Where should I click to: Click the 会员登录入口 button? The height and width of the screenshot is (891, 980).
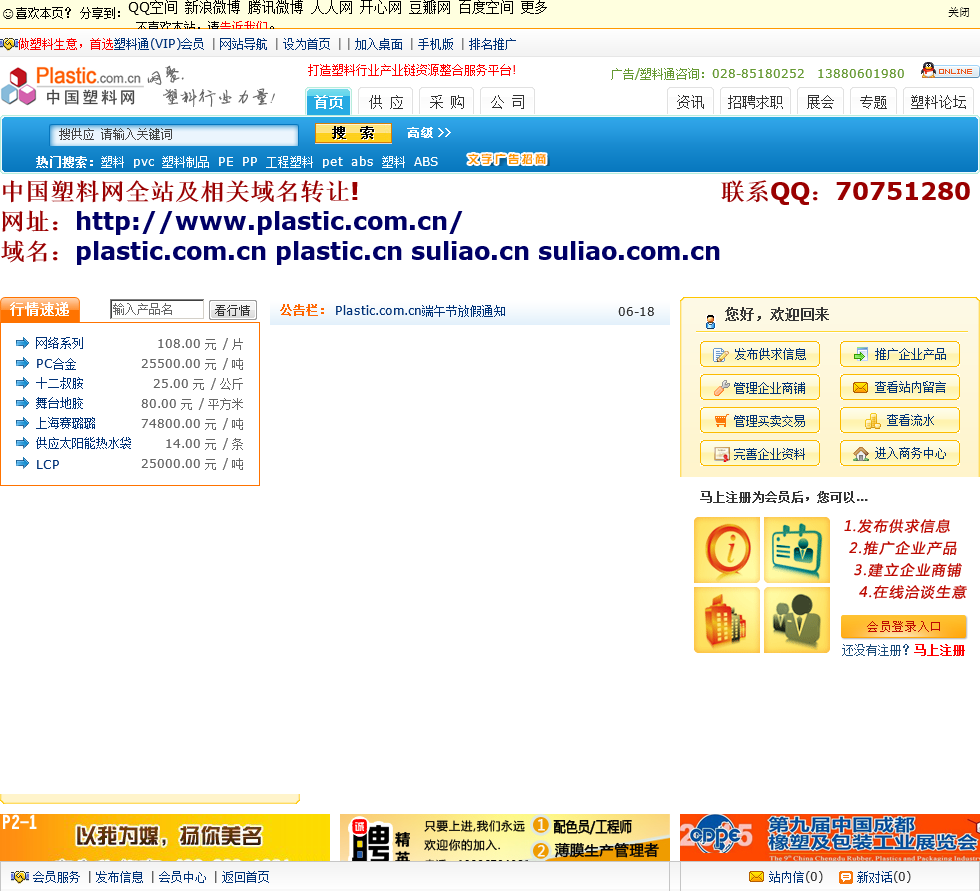coord(903,626)
